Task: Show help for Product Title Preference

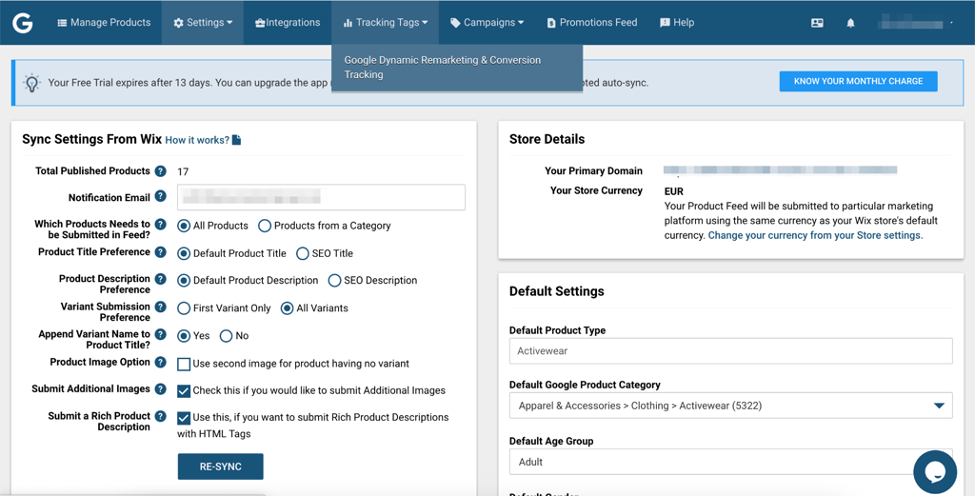Action: [x=161, y=252]
